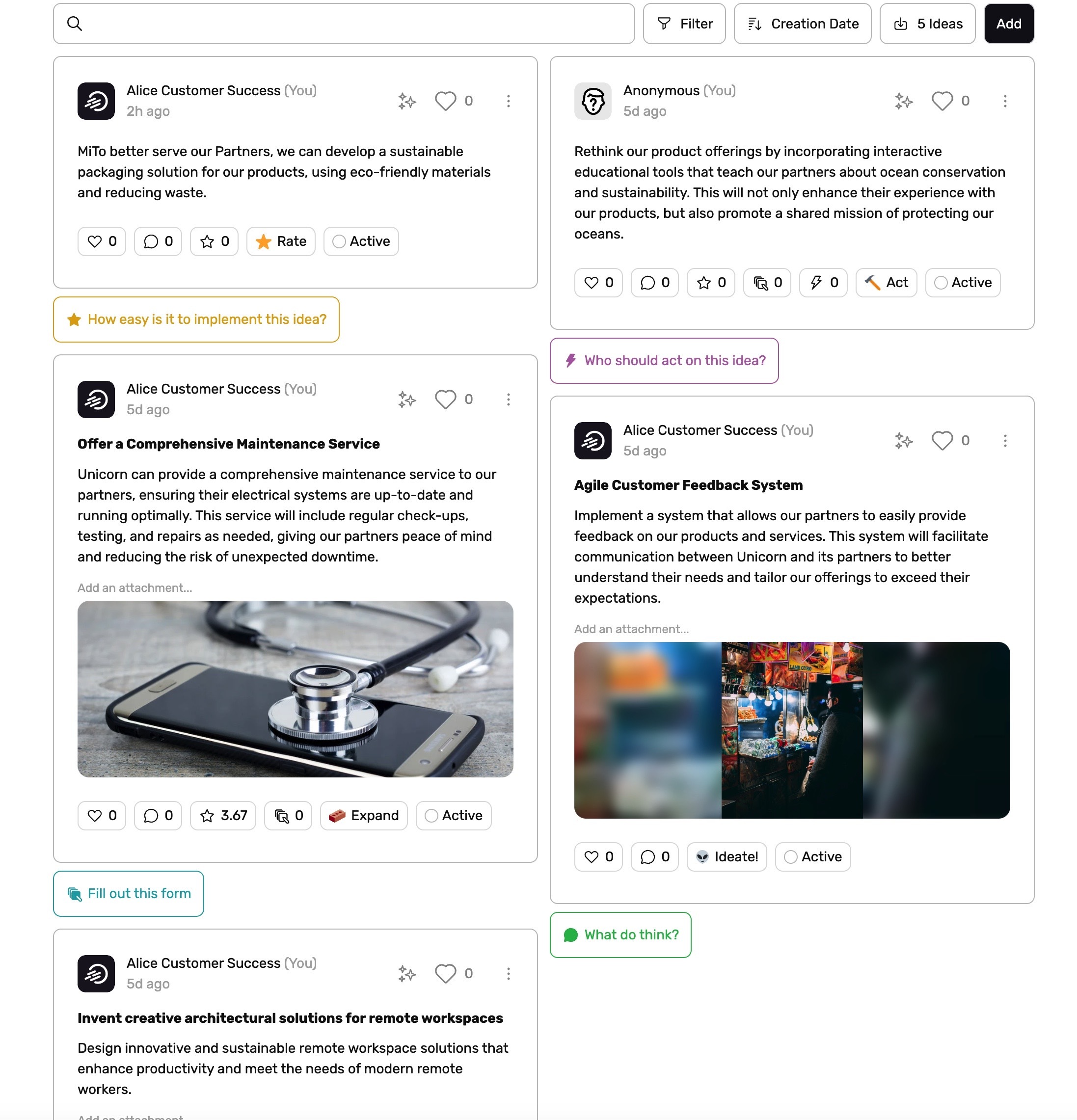1077x1120 pixels.
Task: Click the Rate star button
Action: 281,241
